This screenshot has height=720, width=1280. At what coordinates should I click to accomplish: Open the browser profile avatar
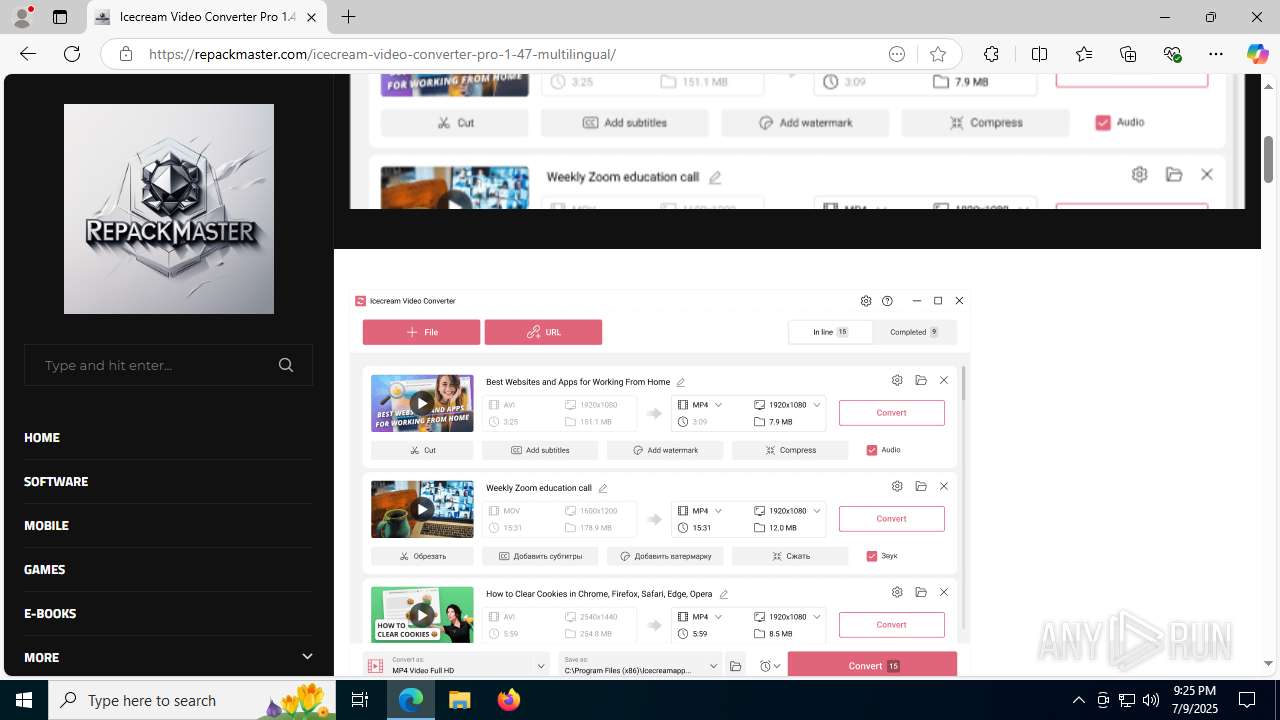[x=21, y=17]
